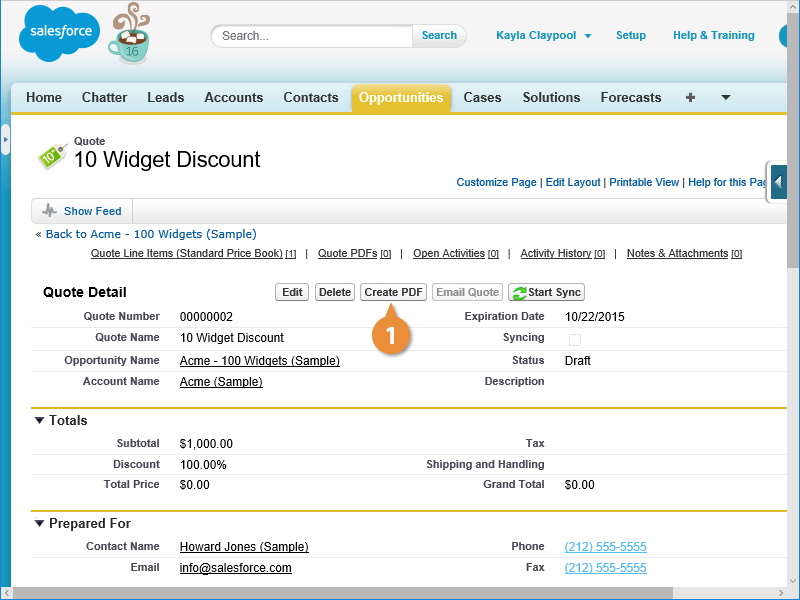The image size is (800, 600).
Task: Click the vertical scrollbar thumb
Action: pos(793,138)
